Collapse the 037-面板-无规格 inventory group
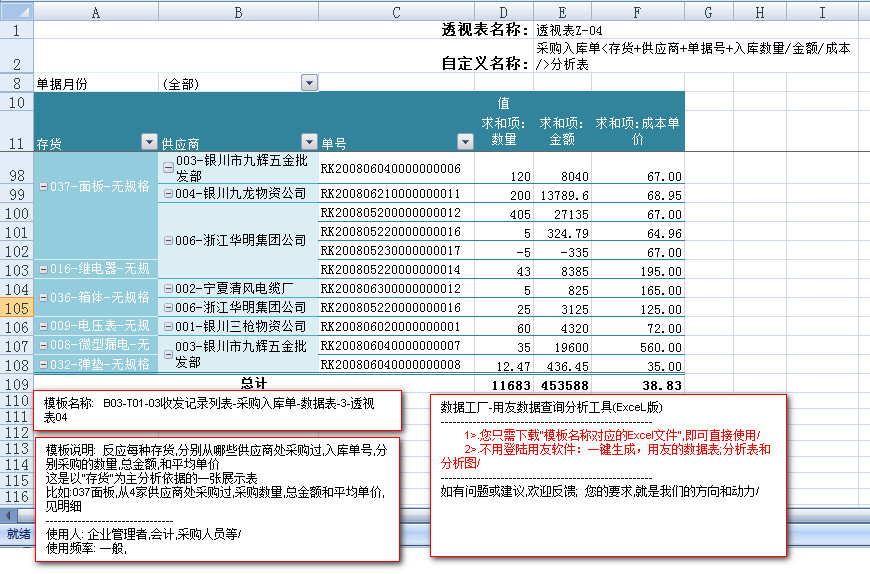Screen dimensions: 870x574 tap(41, 186)
